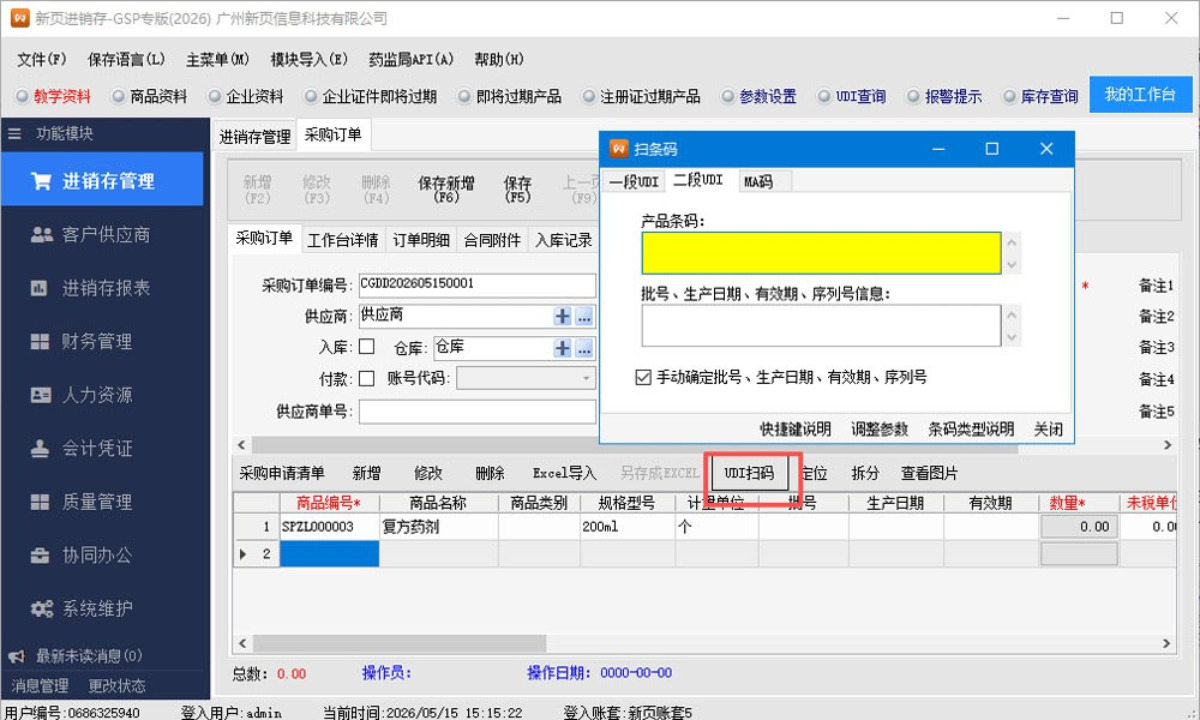The height and width of the screenshot is (720, 1200).
Task: Click 保存新增 (F6) toolbar button
Action: coord(446,189)
